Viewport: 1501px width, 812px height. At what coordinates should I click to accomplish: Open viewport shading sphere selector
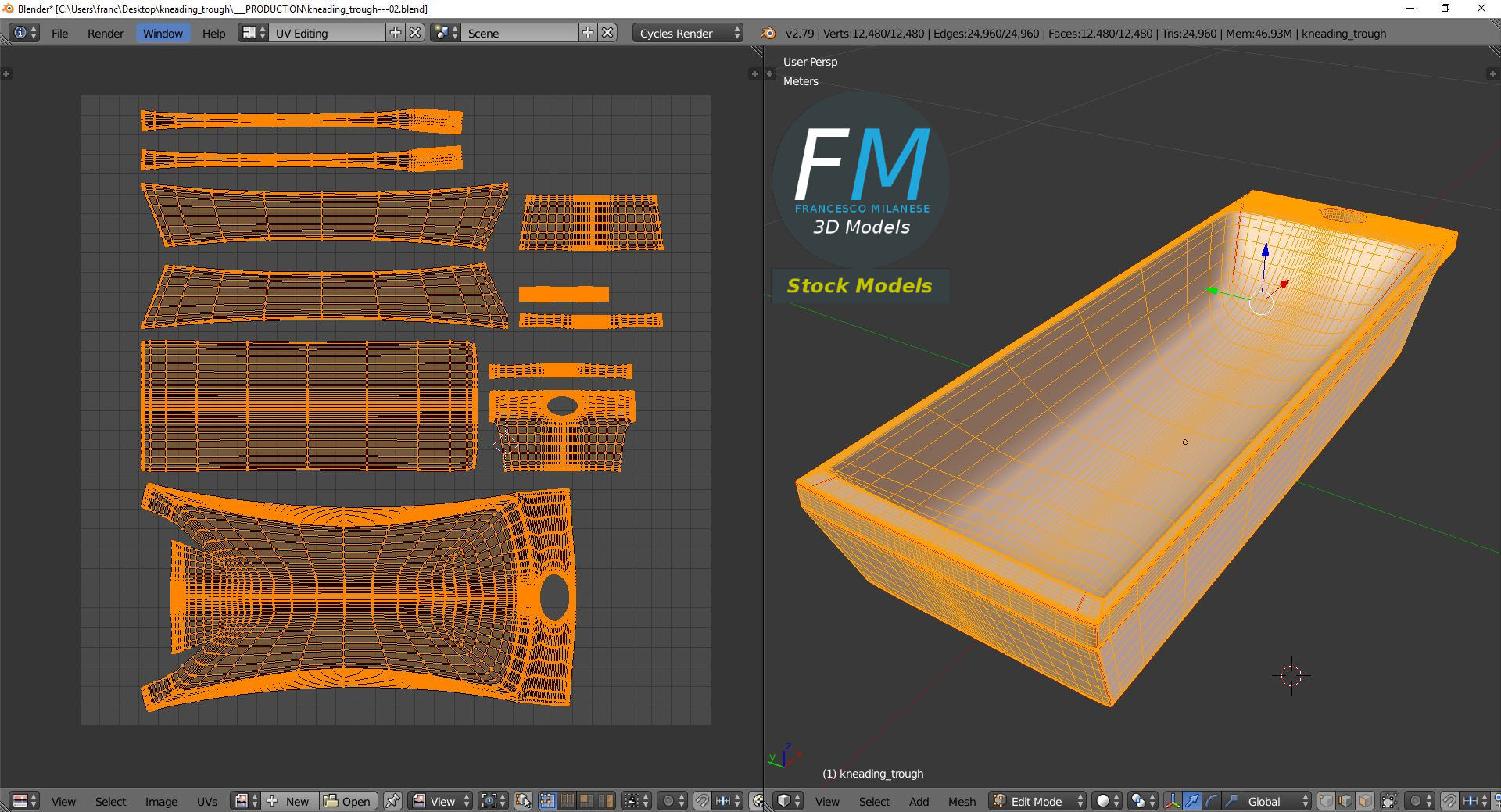point(1107,801)
